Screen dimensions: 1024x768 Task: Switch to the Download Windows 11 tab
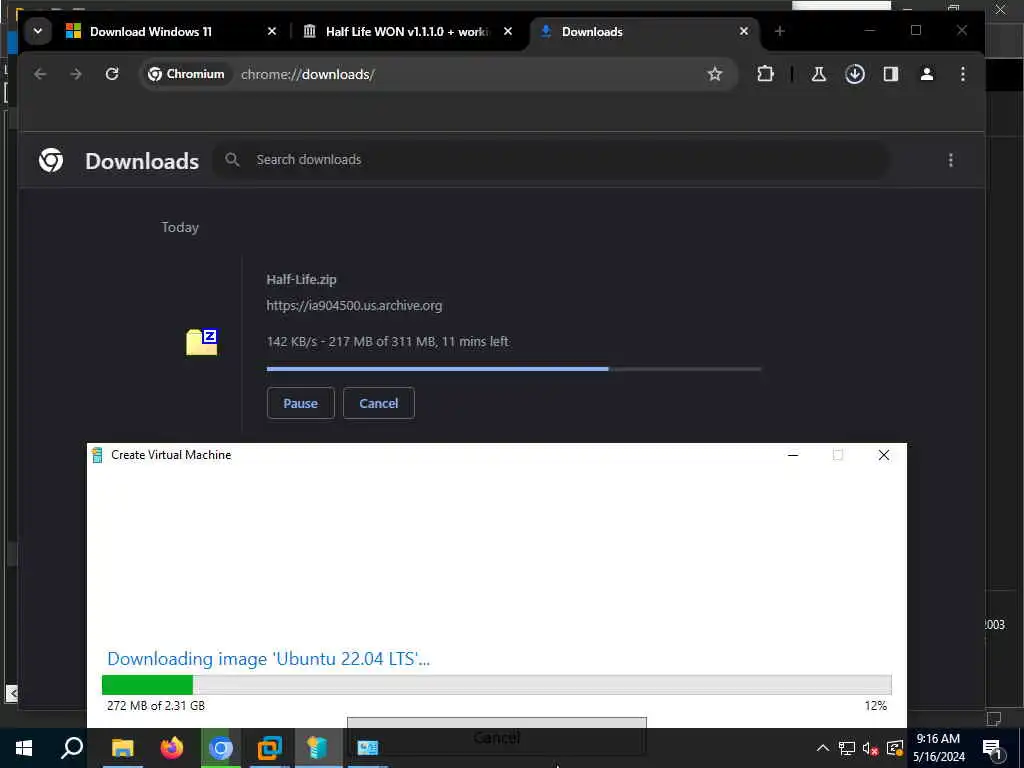(x=172, y=31)
